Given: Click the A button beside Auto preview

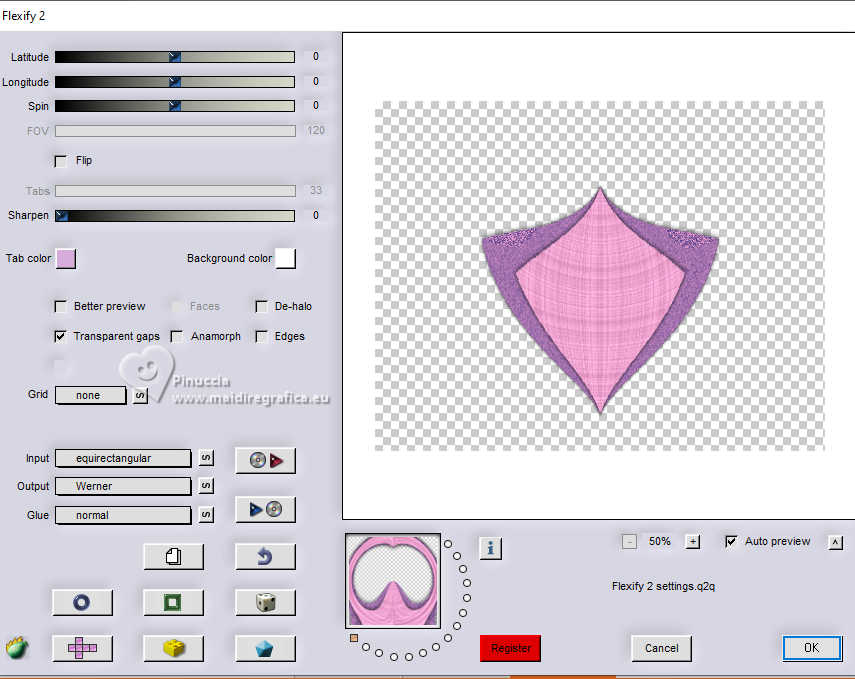Looking at the screenshot, I should click(x=835, y=542).
